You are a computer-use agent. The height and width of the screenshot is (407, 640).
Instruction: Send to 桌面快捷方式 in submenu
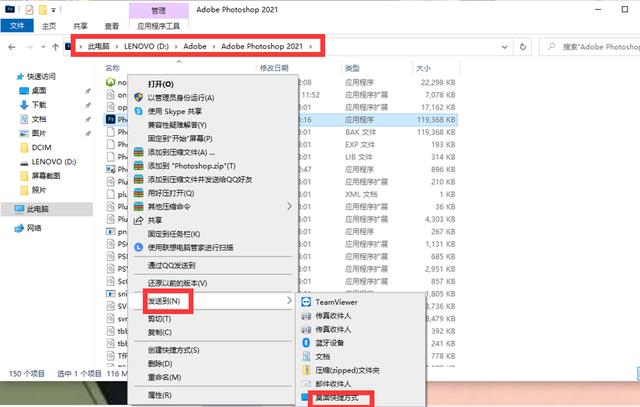[x=361, y=398]
